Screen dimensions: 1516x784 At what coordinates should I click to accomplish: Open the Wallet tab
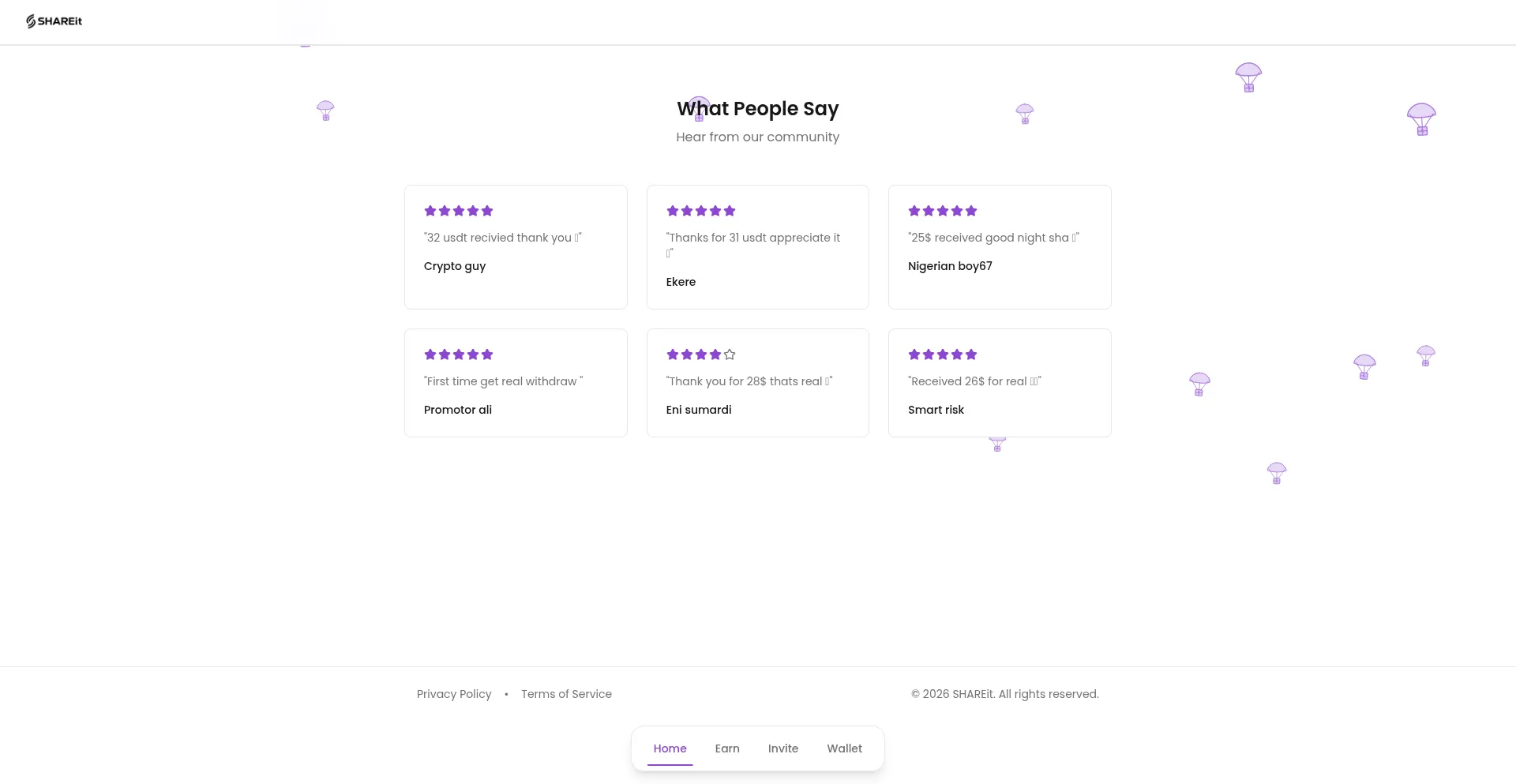[x=844, y=748]
